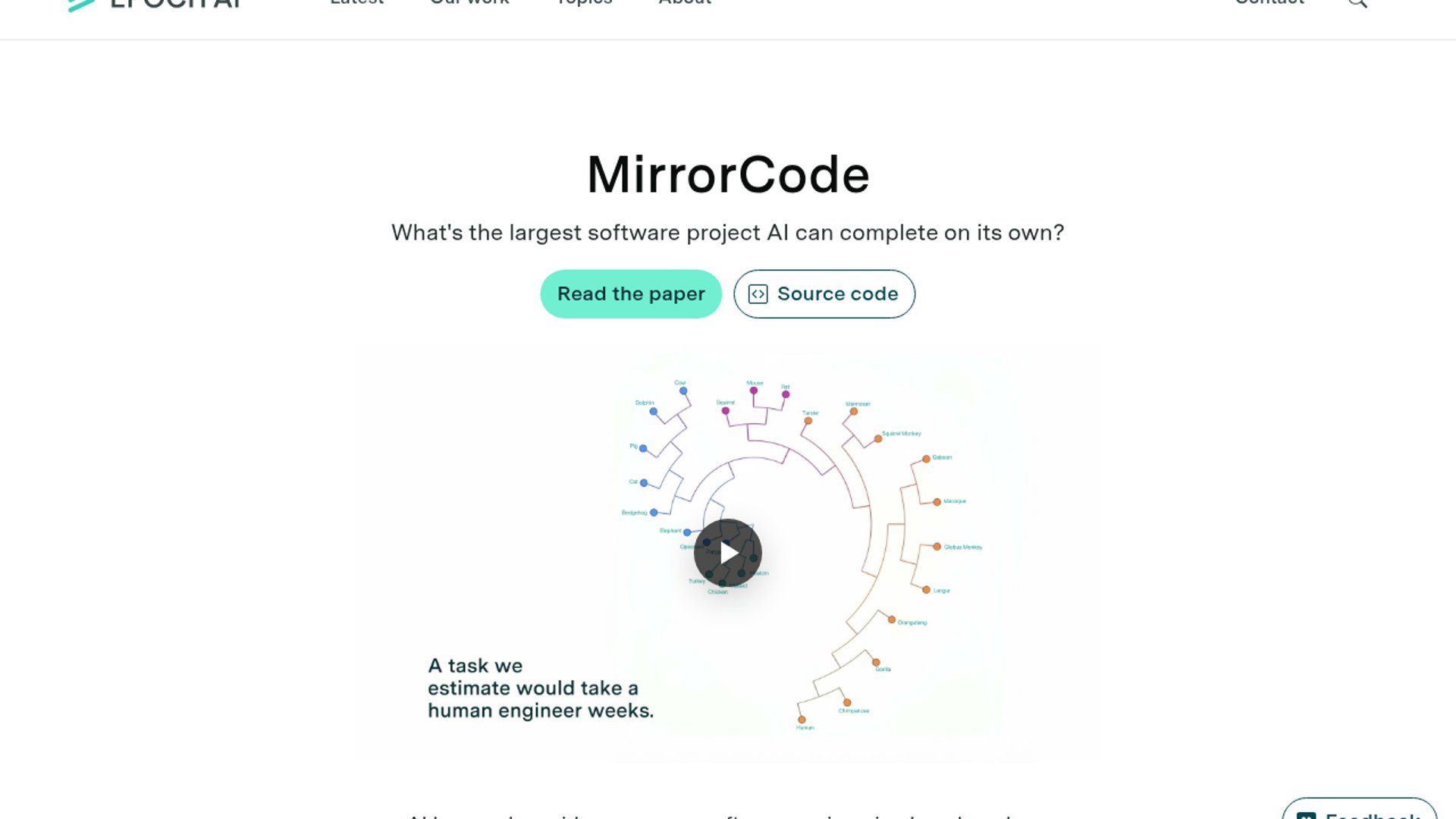The image size is (1456, 819).
Task: Open the Feedback widget button
Action: 1359,809
